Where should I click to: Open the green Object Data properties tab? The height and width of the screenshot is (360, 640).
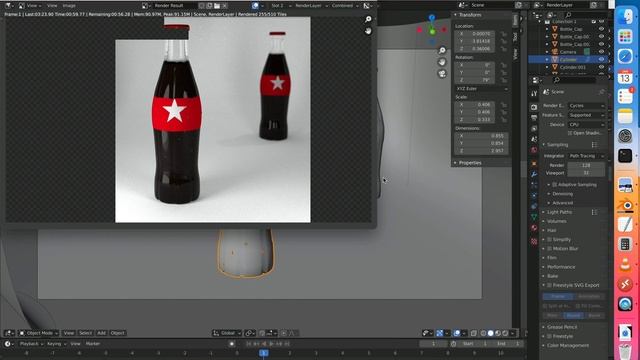(534, 217)
